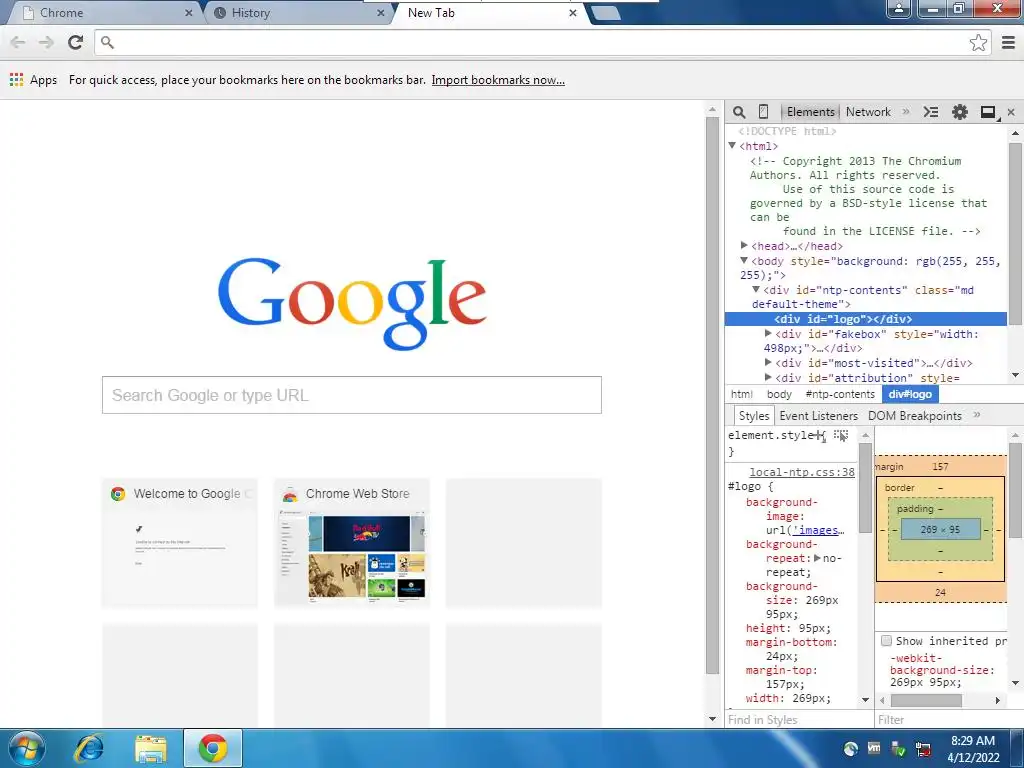
Task: Click the Find in Styles field
Action: tap(799, 719)
